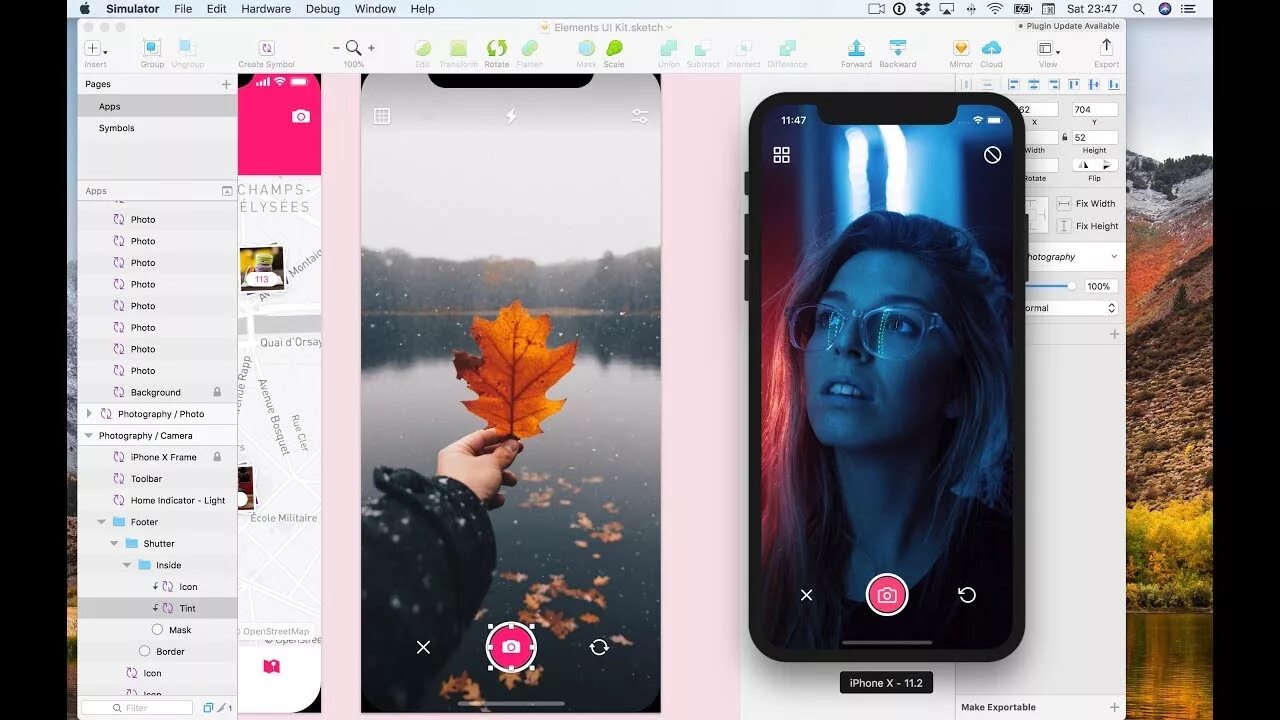Click the sliders settings icon on canvas artboard
This screenshot has height=720, width=1280.
[x=640, y=117]
